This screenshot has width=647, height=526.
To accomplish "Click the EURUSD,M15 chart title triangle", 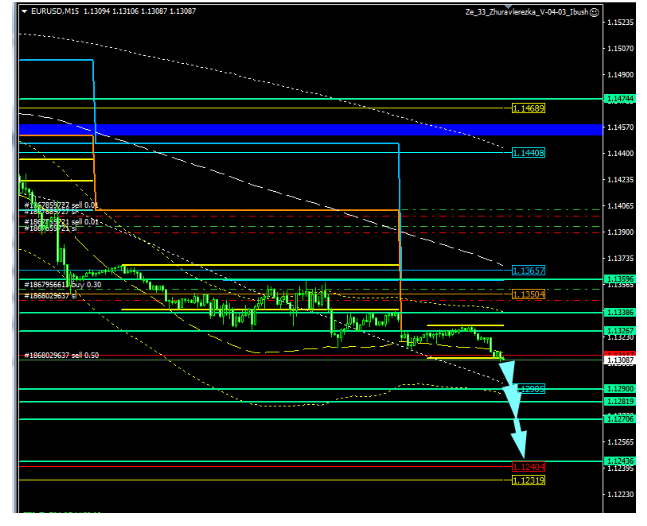I will pos(25,12).
